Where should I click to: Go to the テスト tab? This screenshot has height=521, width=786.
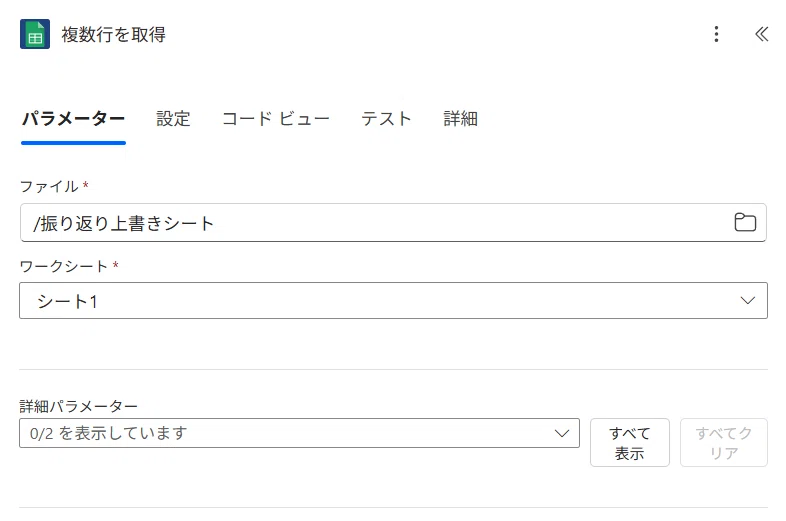pyautogui.click(x=386, y=119)
